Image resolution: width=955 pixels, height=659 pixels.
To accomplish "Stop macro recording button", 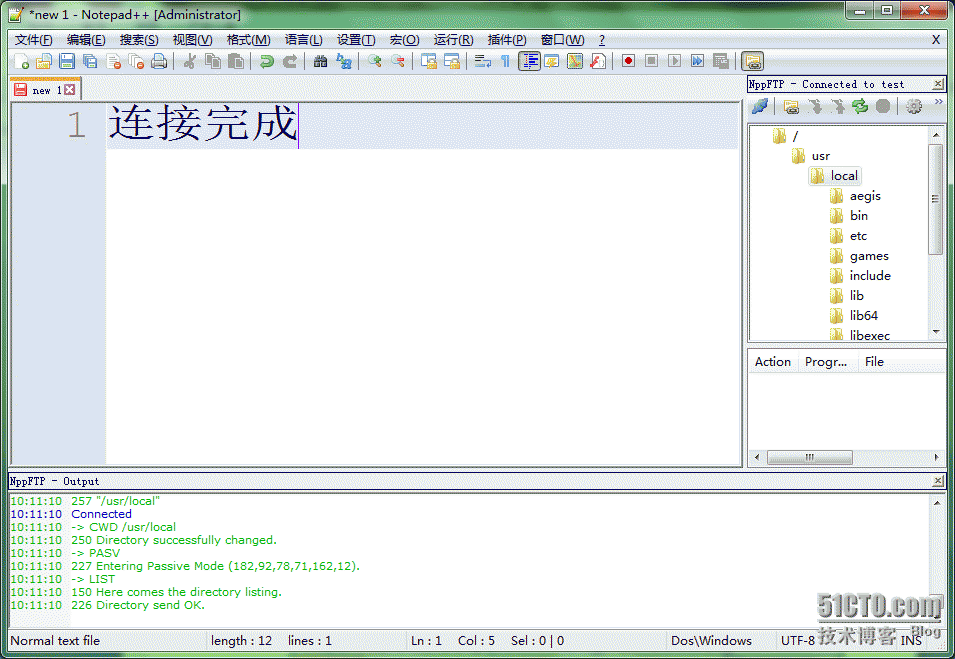I will (x=651, y=61).
